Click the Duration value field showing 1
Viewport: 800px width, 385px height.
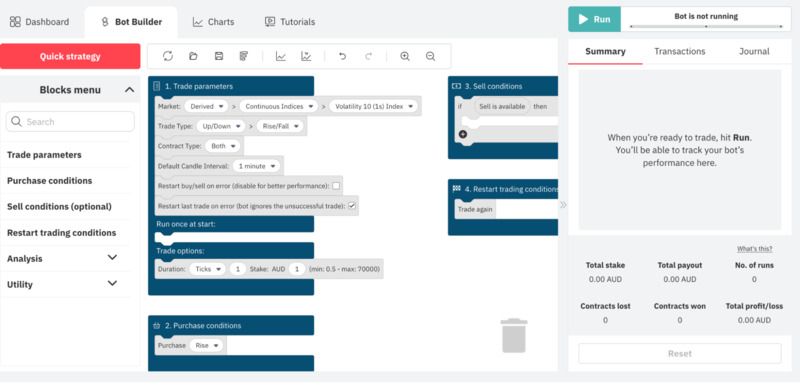[x=237, y=269]
